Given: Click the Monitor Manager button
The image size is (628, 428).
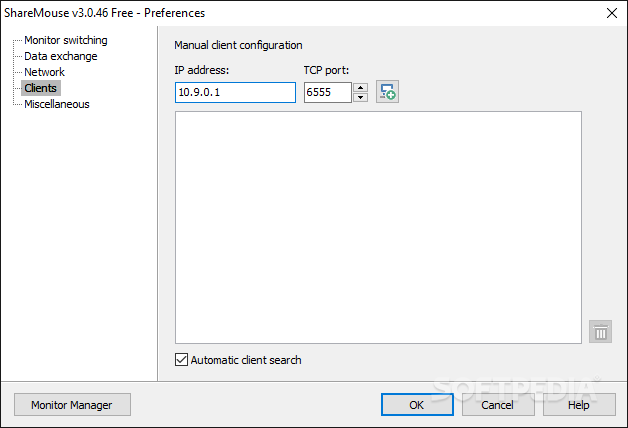Looking at the screenshot, I should [x=72, y=405].
